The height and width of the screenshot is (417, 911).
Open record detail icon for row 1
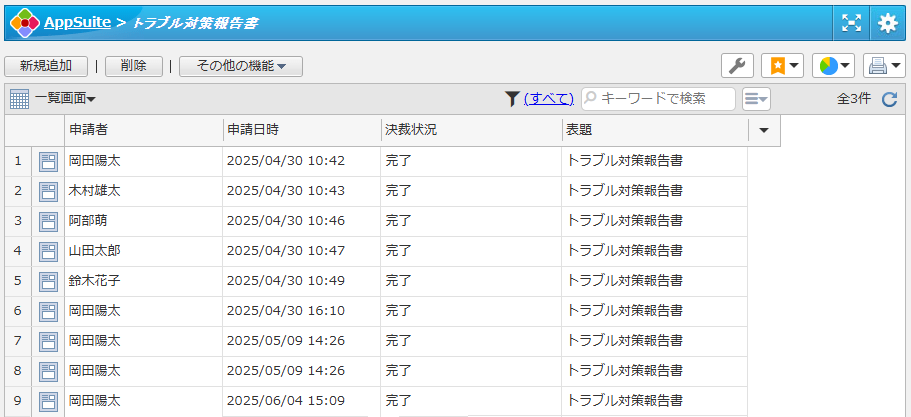[x=48, y=162]
